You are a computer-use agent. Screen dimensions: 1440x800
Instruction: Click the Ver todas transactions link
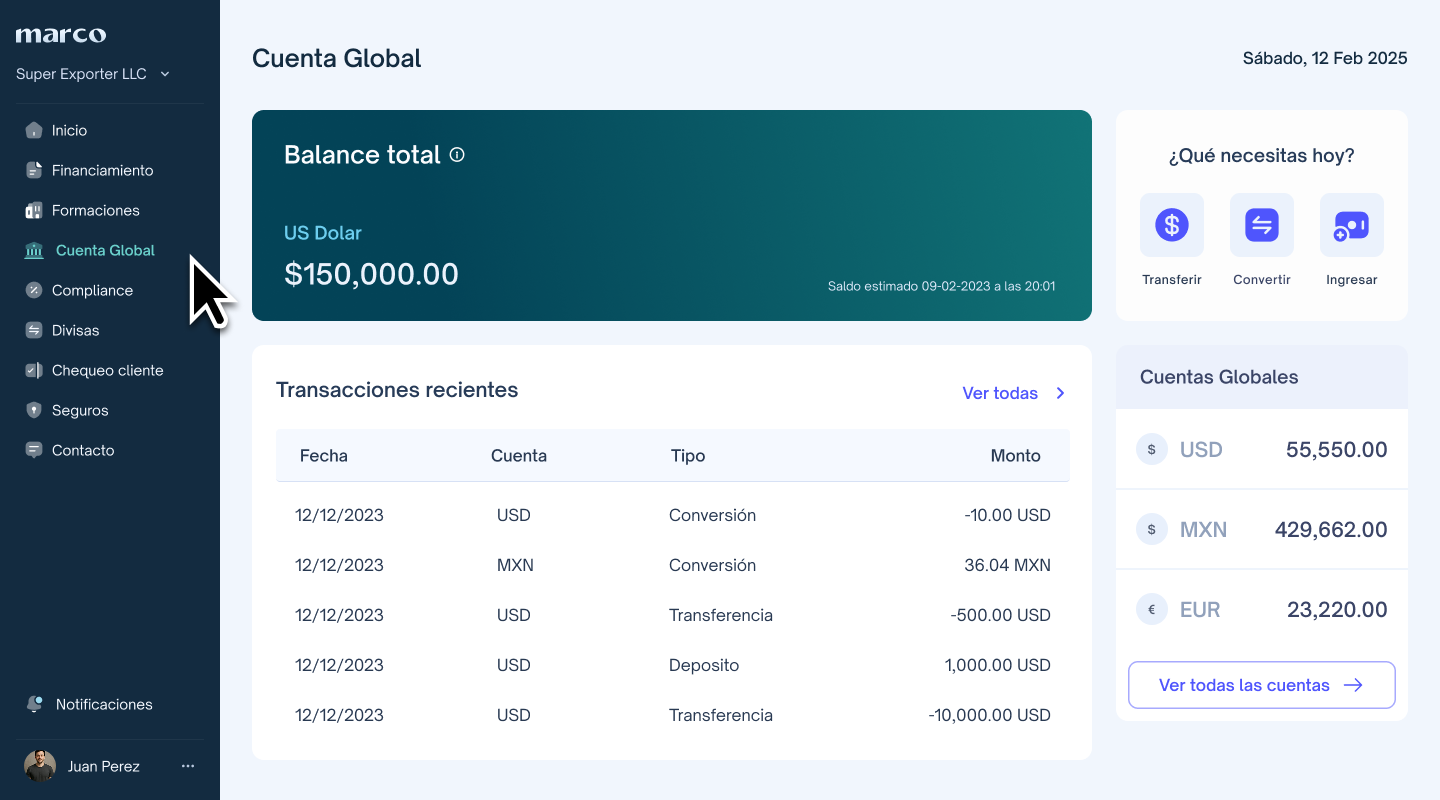point(1000,393)
